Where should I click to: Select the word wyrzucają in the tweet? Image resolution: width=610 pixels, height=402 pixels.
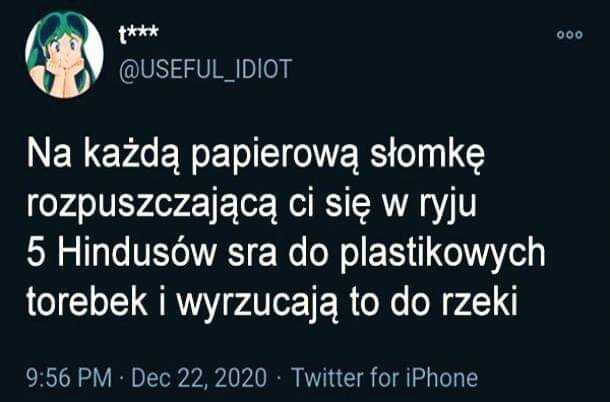coord(259,305)
